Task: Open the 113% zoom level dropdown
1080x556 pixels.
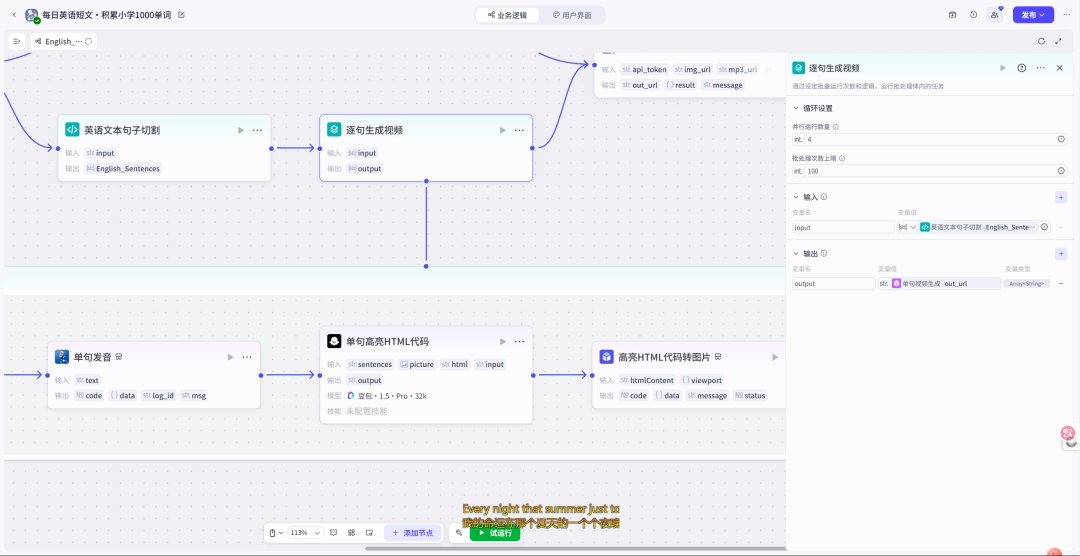Action: 305,533
